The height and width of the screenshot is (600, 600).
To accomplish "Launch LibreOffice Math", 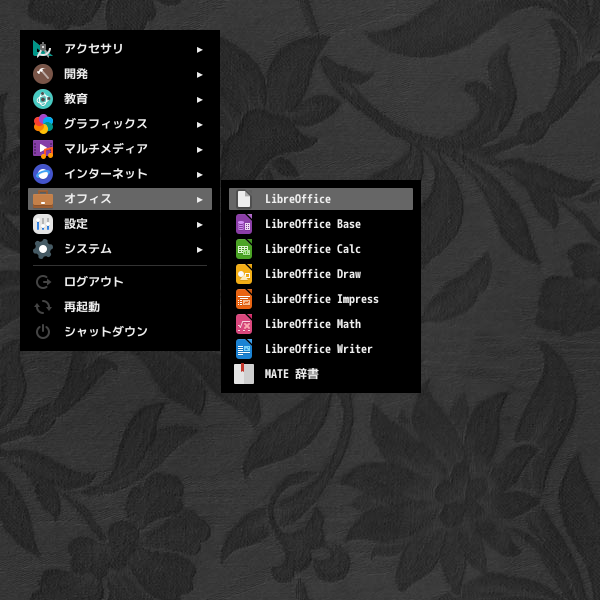I will [321, 324].
